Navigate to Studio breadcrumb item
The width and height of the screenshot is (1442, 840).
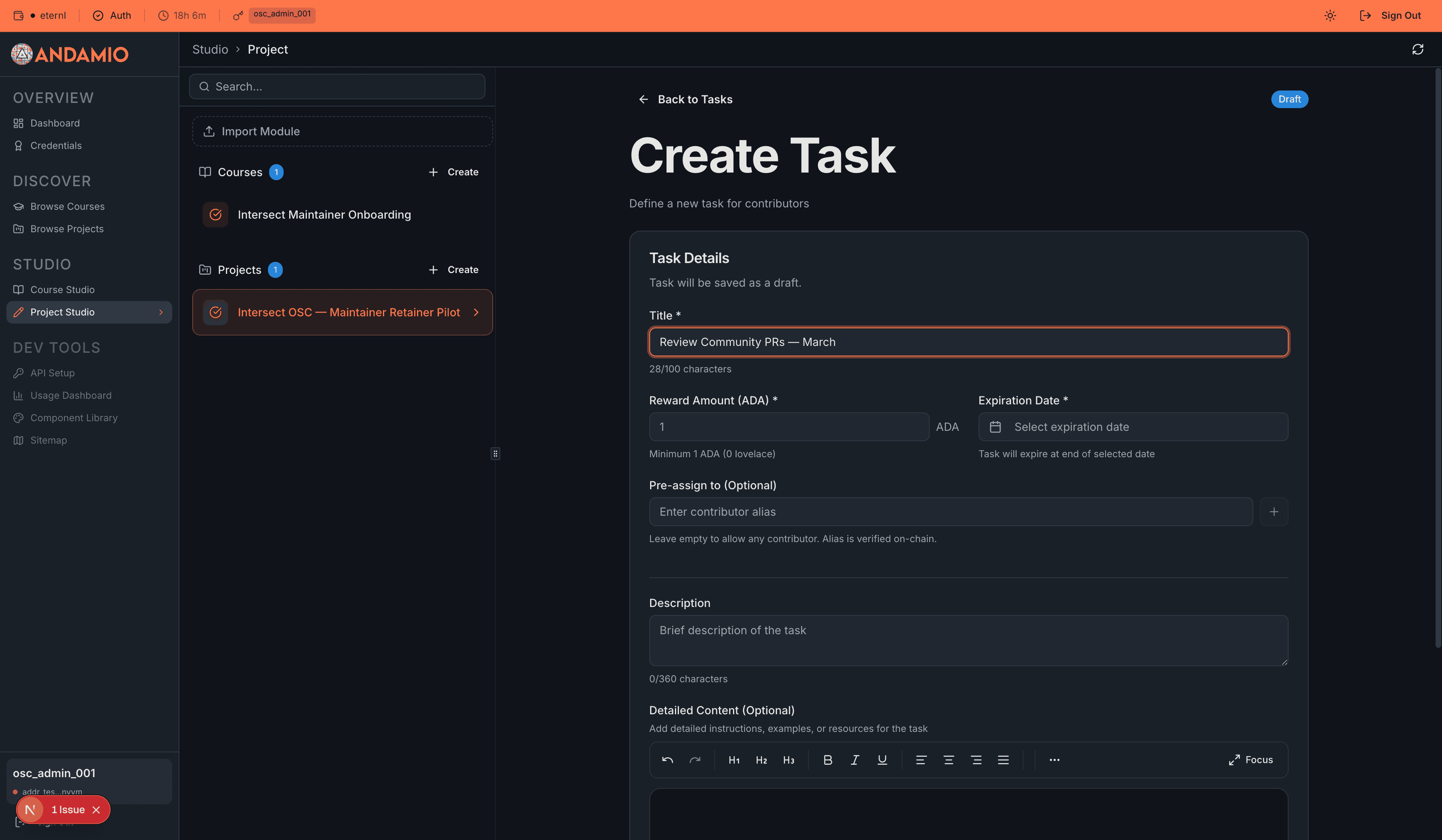[x=209, y=49]
